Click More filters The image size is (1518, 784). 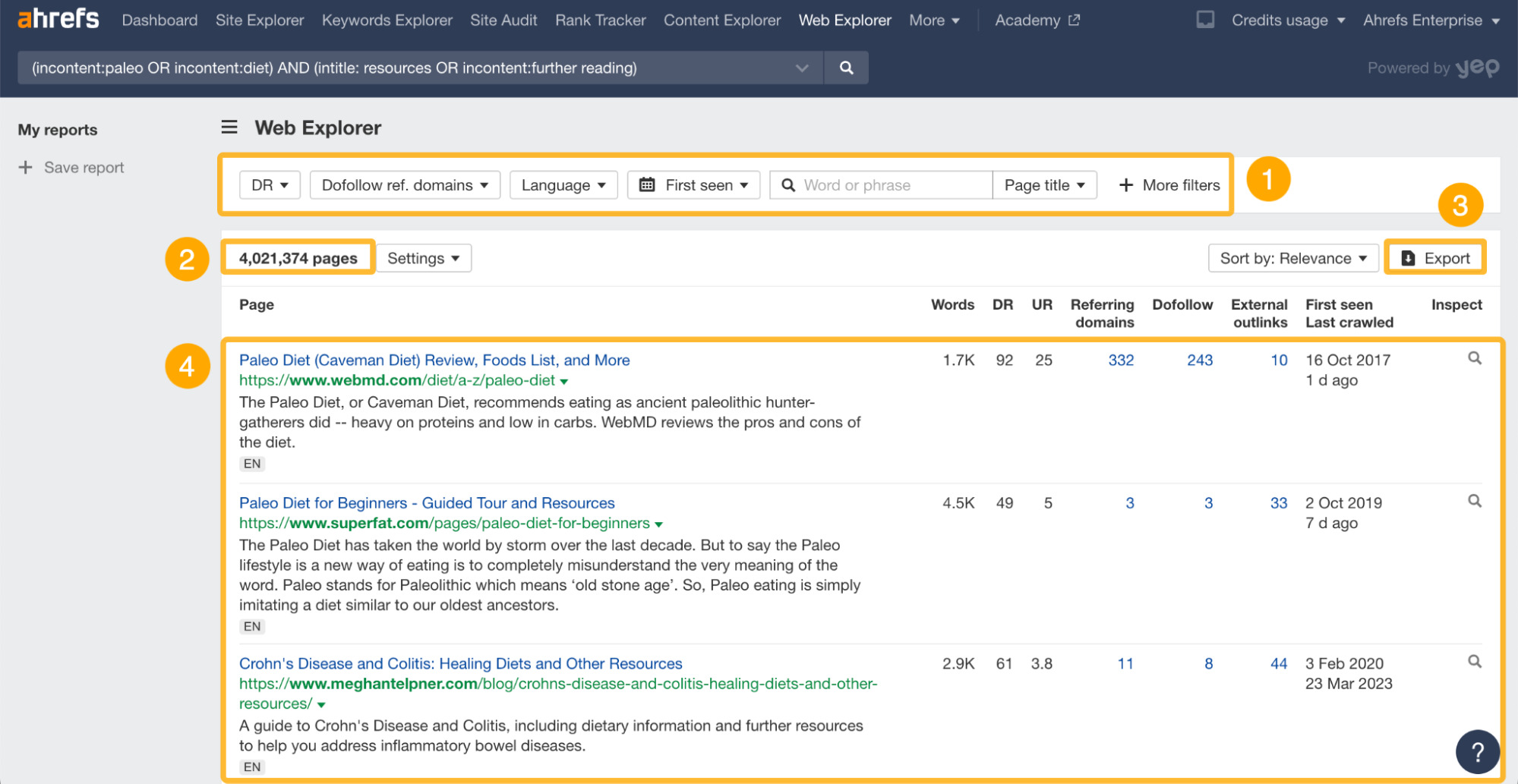pyautogui.click(x=1169, y=184)
